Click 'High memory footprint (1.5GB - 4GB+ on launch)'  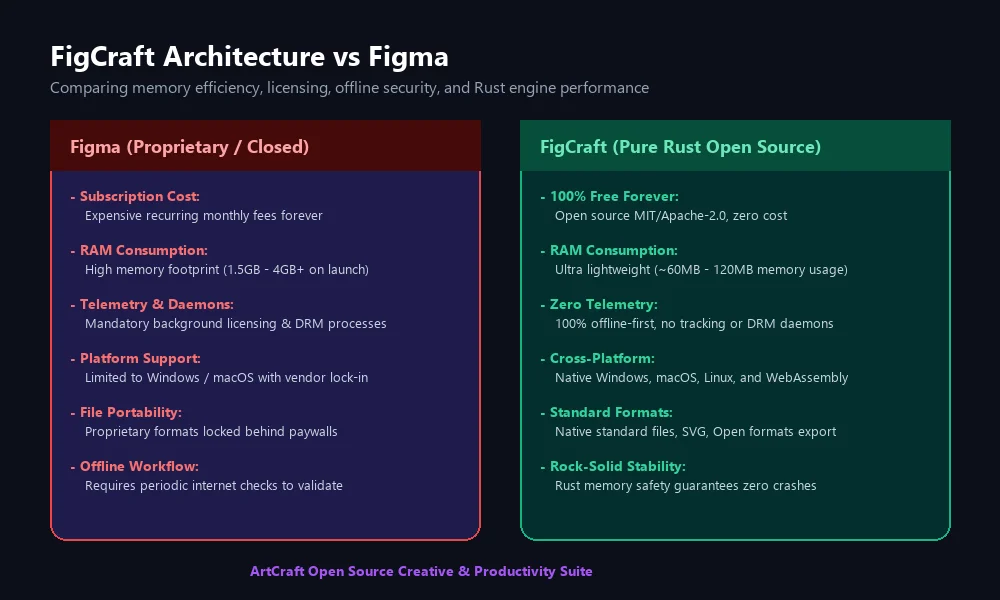point(226,270)
